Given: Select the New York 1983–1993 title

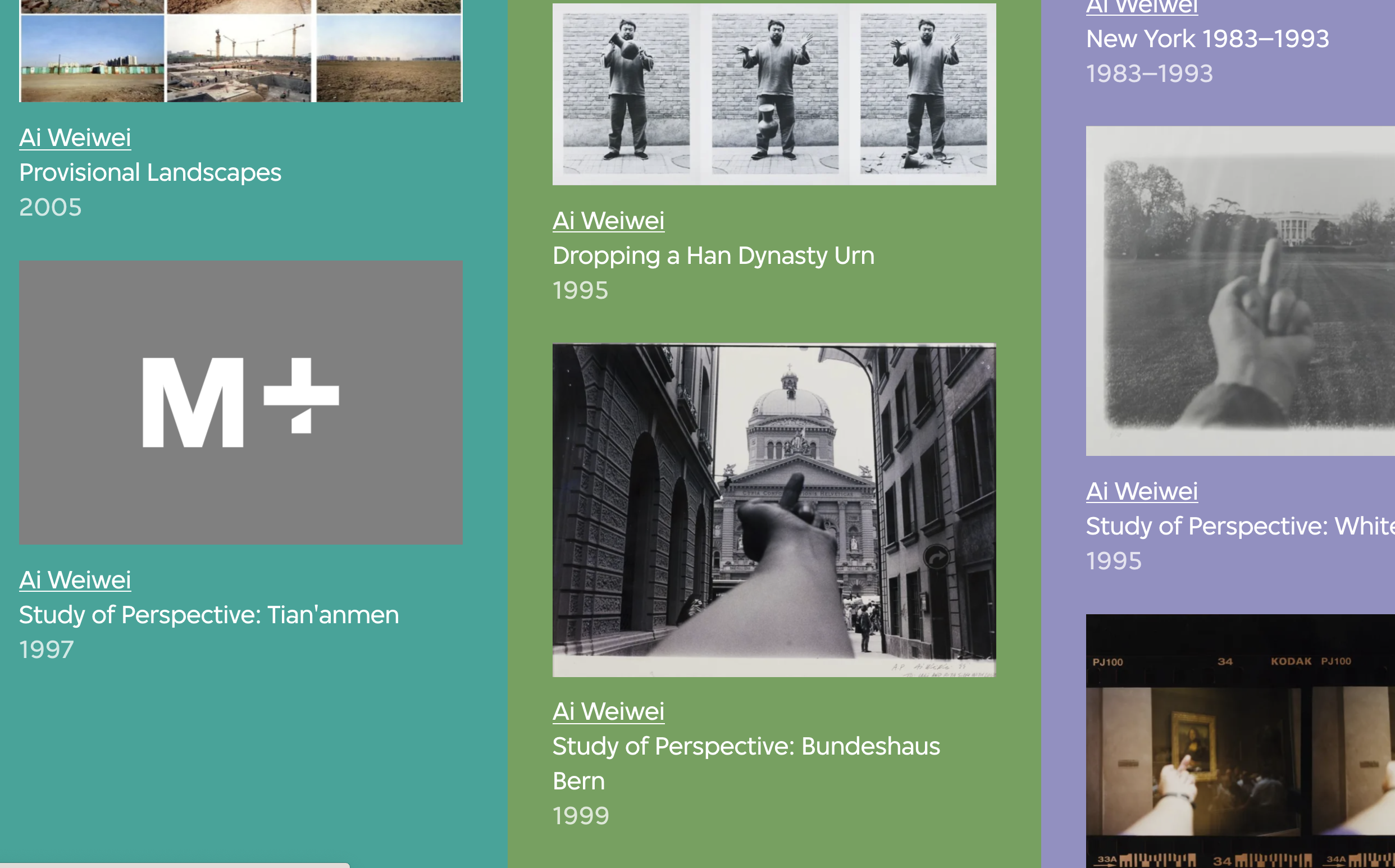Looking at the screenshot, I should (x=1207, y=39).
